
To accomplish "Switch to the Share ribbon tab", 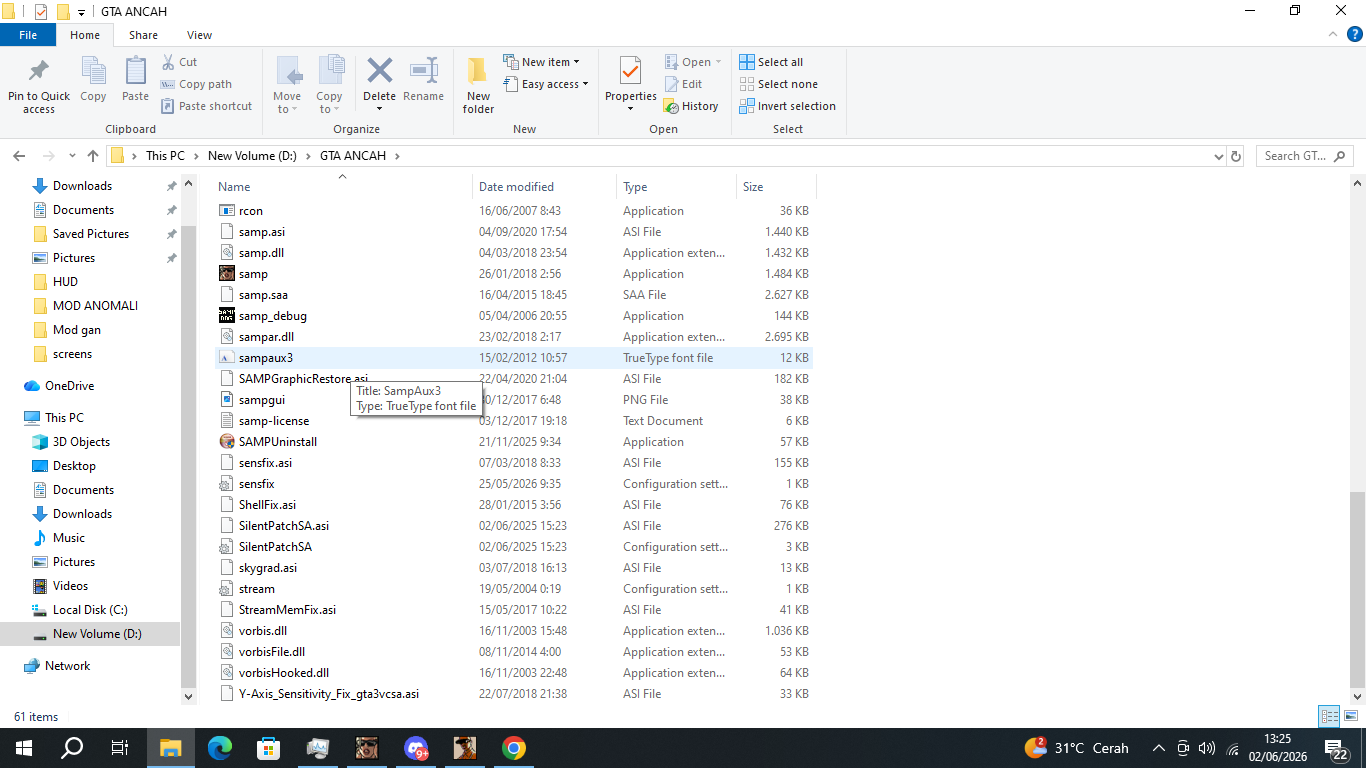I will click(143, 35).
